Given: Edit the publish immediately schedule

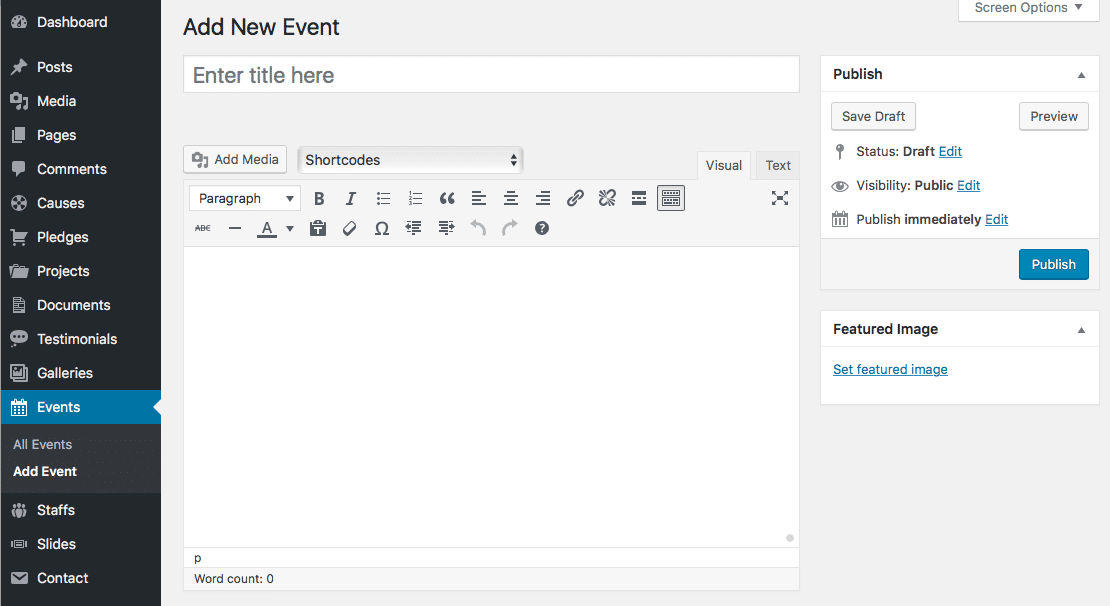Looking at the screenshot, I should (996, 219).
